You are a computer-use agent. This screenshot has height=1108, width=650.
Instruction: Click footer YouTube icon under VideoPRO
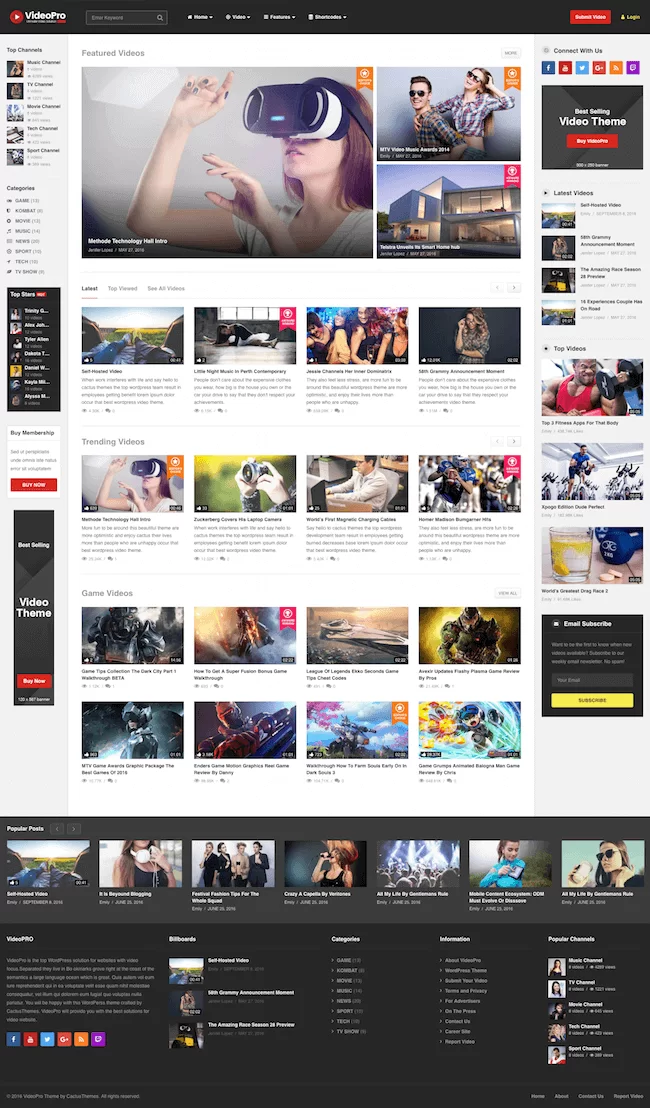click(30, 1039)
